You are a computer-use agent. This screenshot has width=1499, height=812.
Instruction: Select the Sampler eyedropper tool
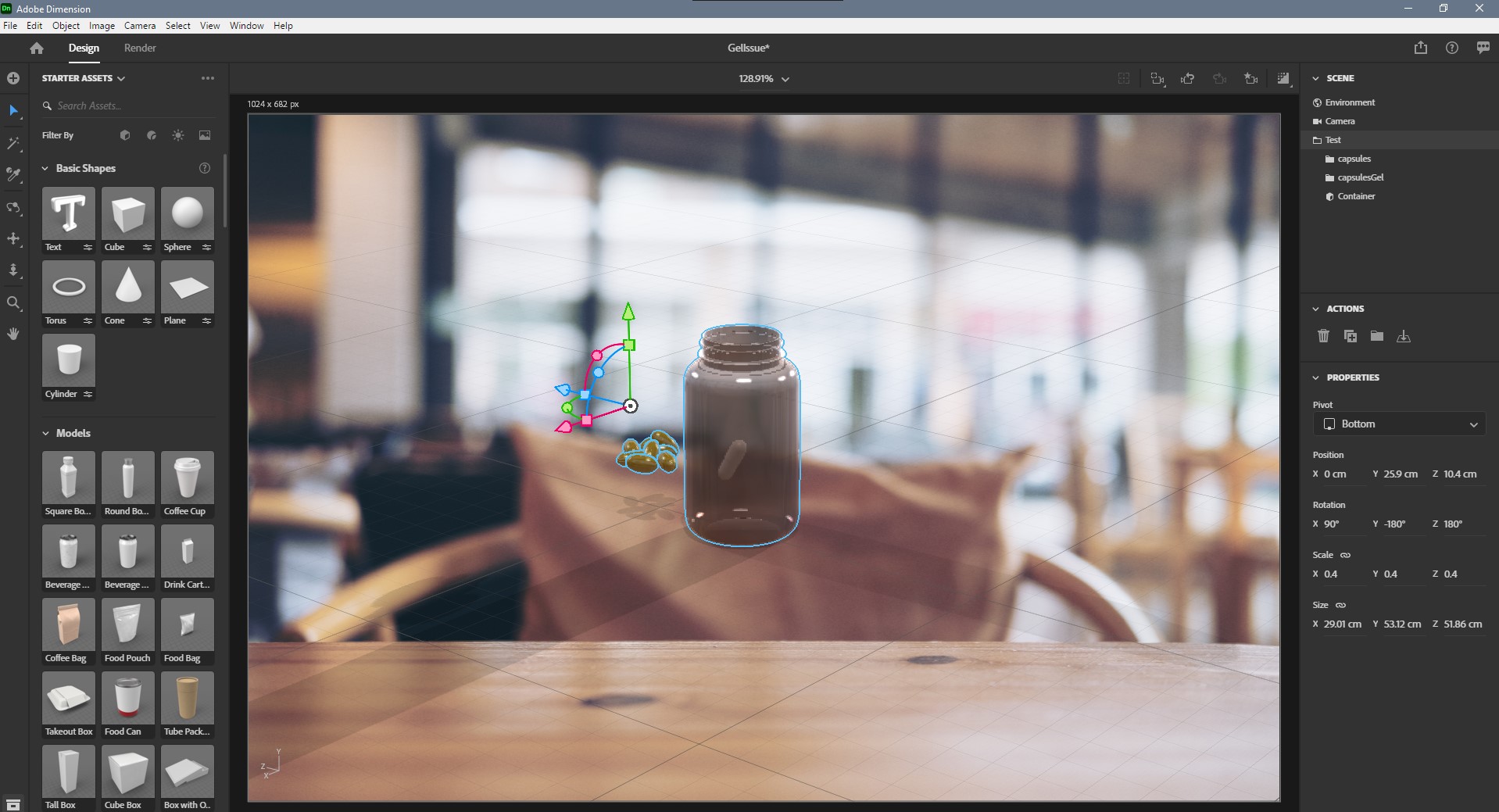click(x=13, y=175)
